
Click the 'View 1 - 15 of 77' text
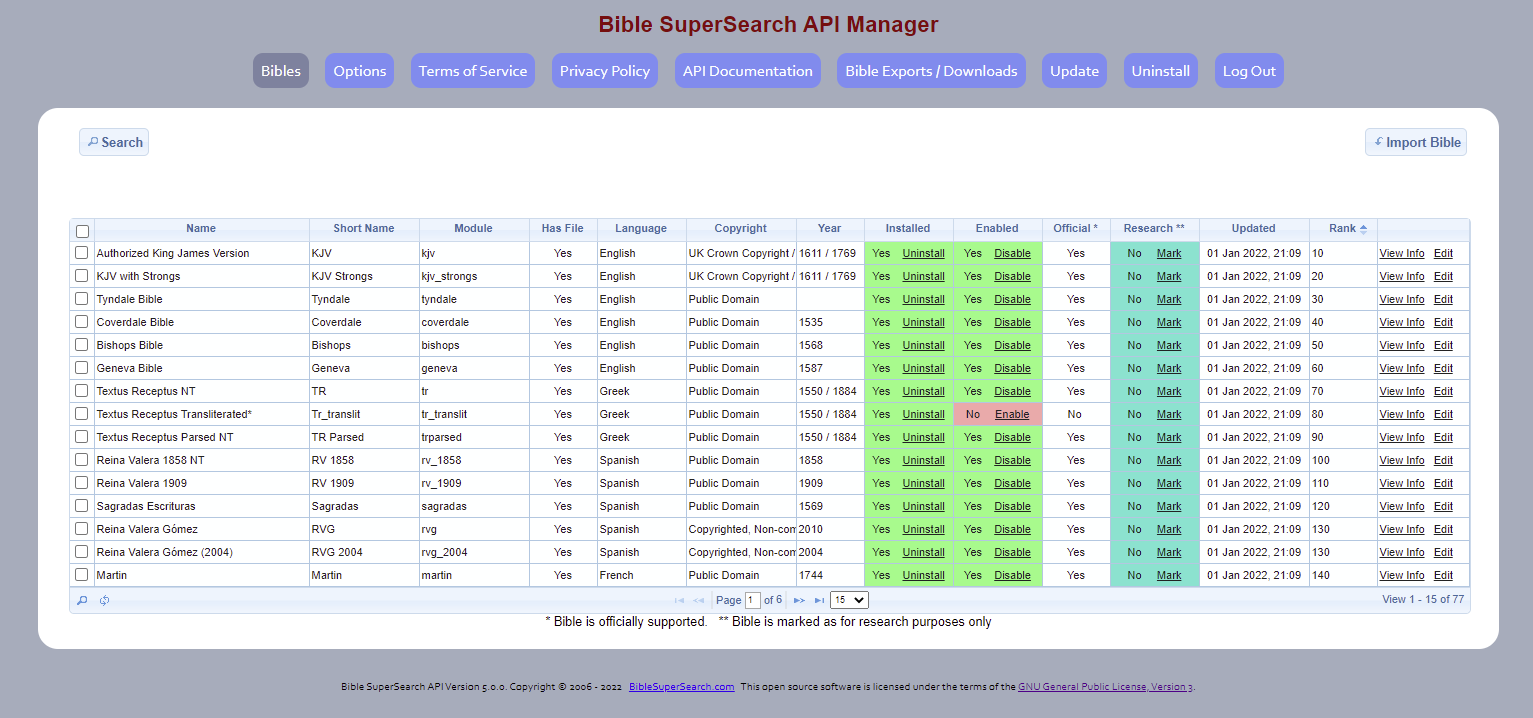1423,600
